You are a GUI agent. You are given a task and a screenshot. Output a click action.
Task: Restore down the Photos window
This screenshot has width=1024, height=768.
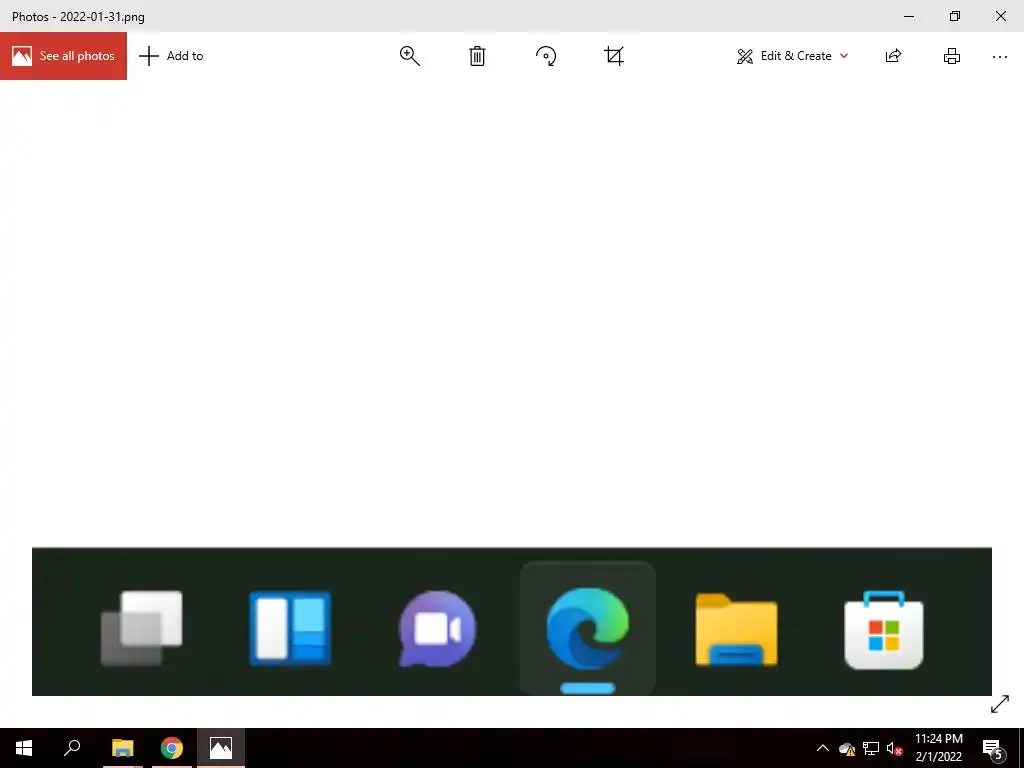pyautogui.click(x=955, y=16)
